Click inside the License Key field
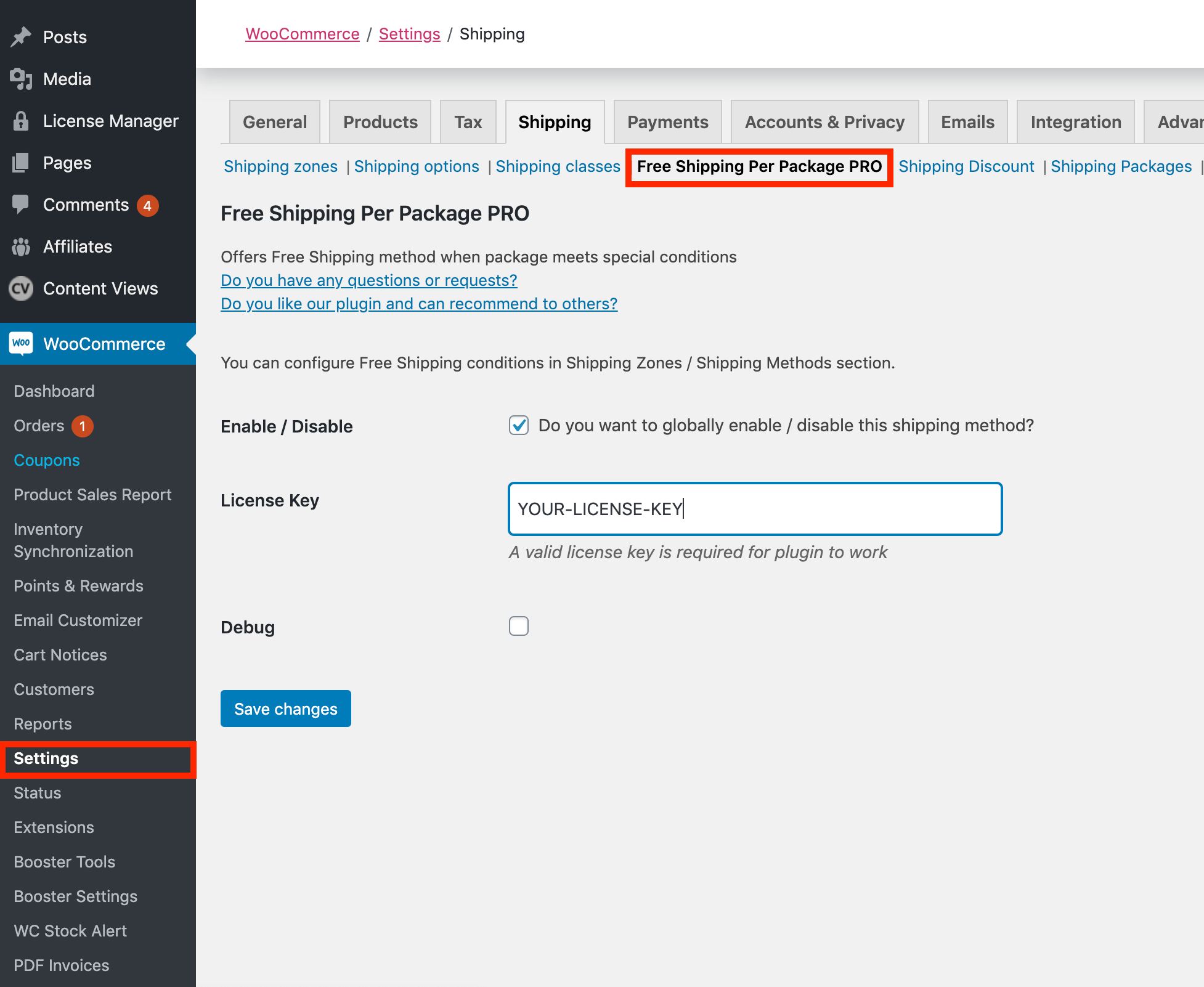Image resolution: width=1204 pixels, height=987 pixels. pos(755,509)
